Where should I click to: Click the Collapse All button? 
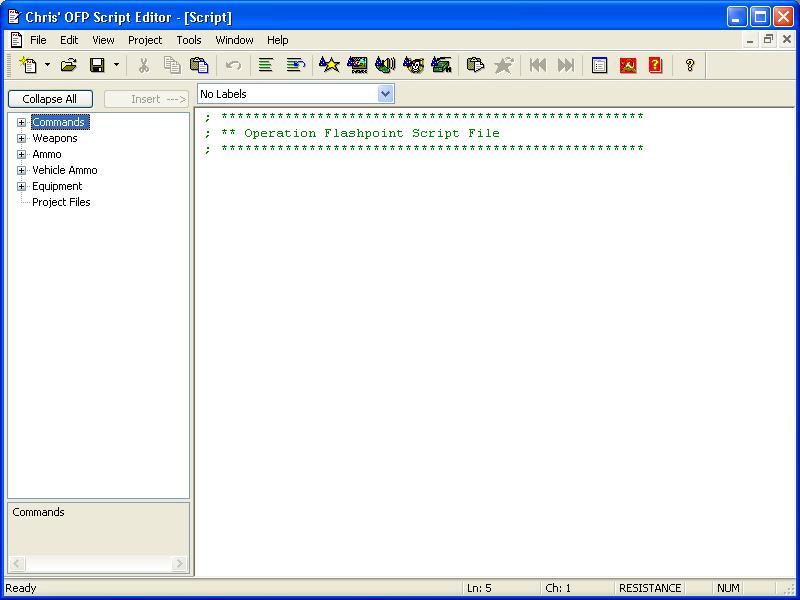pos(50,99)
